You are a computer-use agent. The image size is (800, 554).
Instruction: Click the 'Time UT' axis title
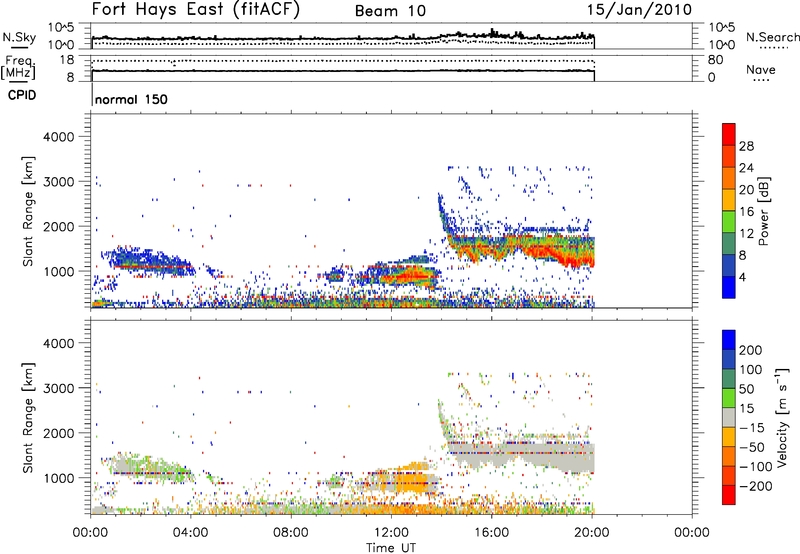coord(391,548)
